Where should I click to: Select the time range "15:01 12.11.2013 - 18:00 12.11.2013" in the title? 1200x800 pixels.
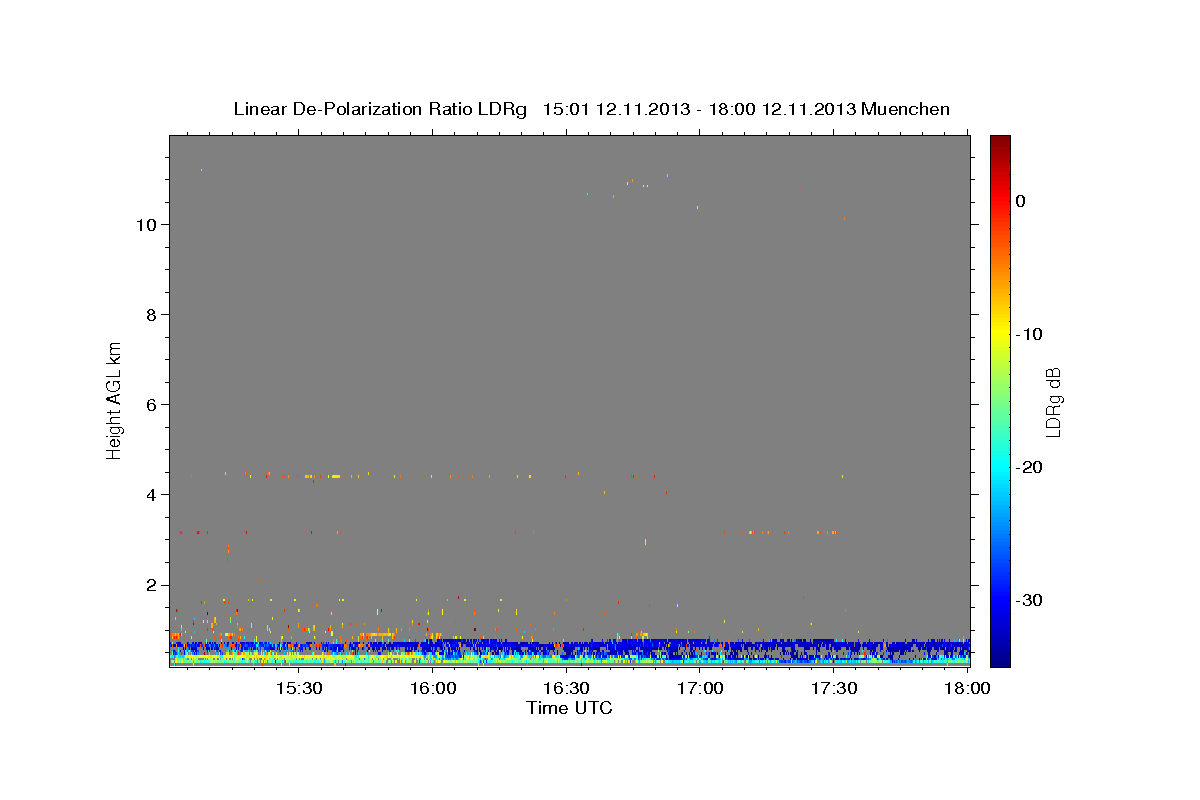(699, 109)
